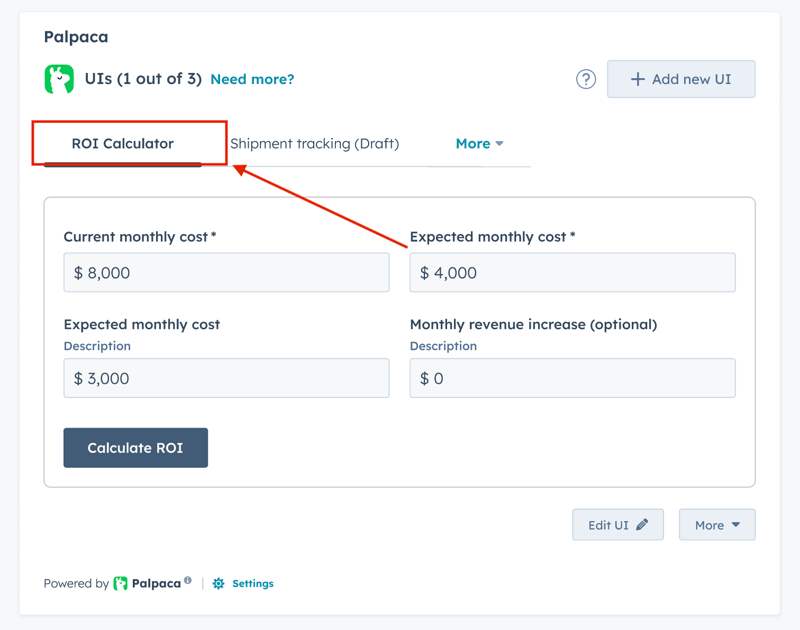The image size is (800, 630).
Task: Follow the "Need more?" link
Action: 252,79
